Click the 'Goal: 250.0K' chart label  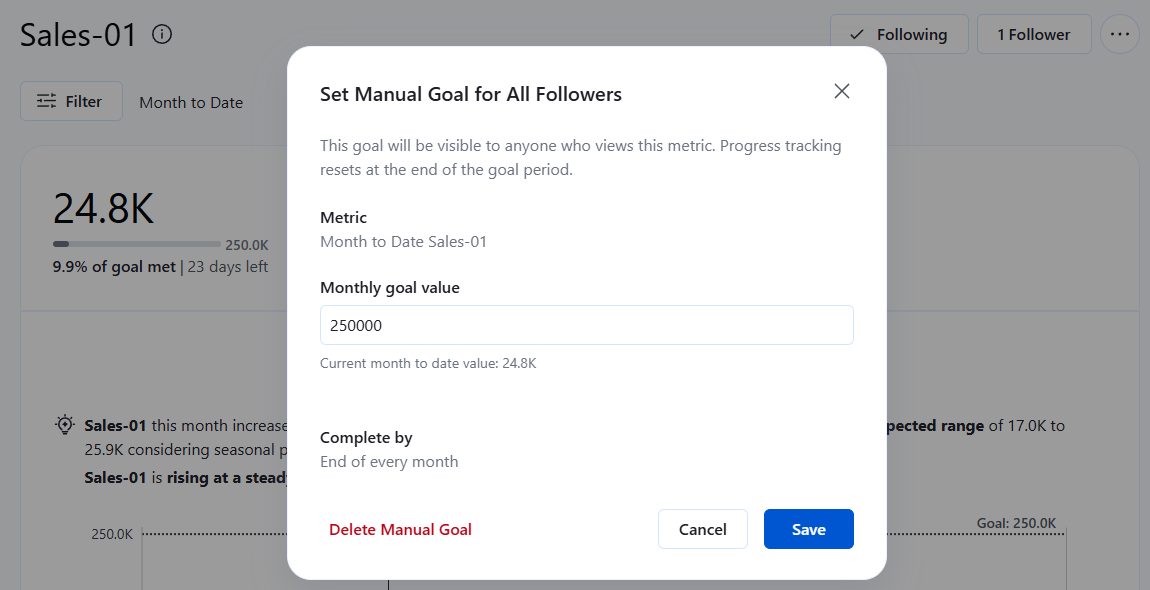(x=1017, y=523)
